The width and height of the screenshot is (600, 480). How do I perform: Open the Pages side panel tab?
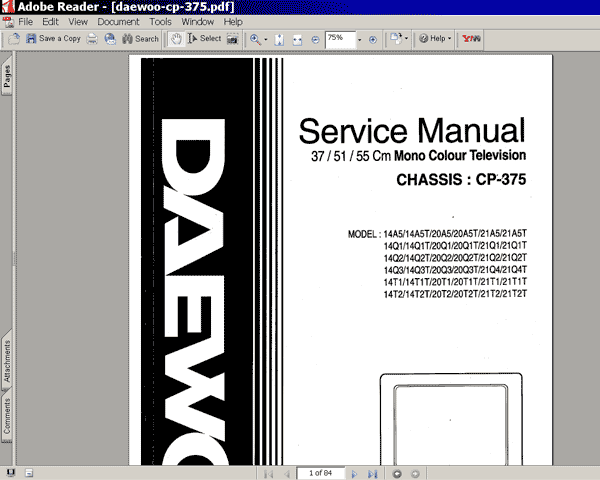7,76
